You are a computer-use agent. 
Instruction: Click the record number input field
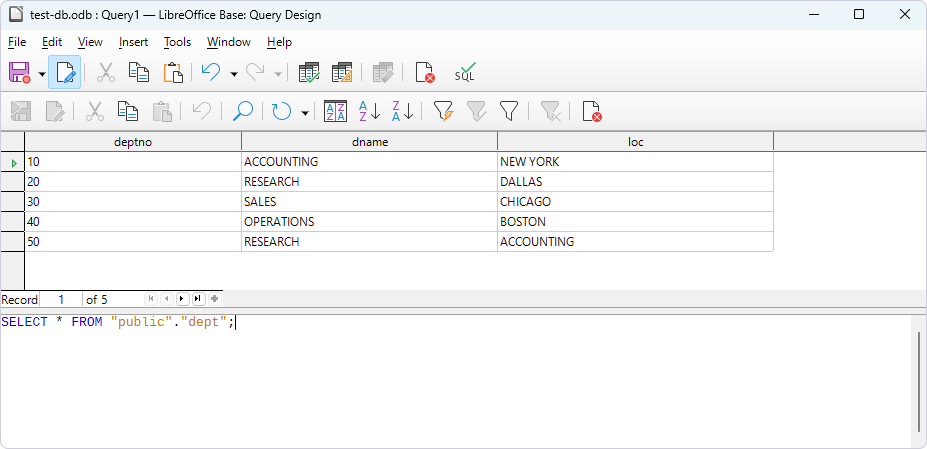click(61, 299)
